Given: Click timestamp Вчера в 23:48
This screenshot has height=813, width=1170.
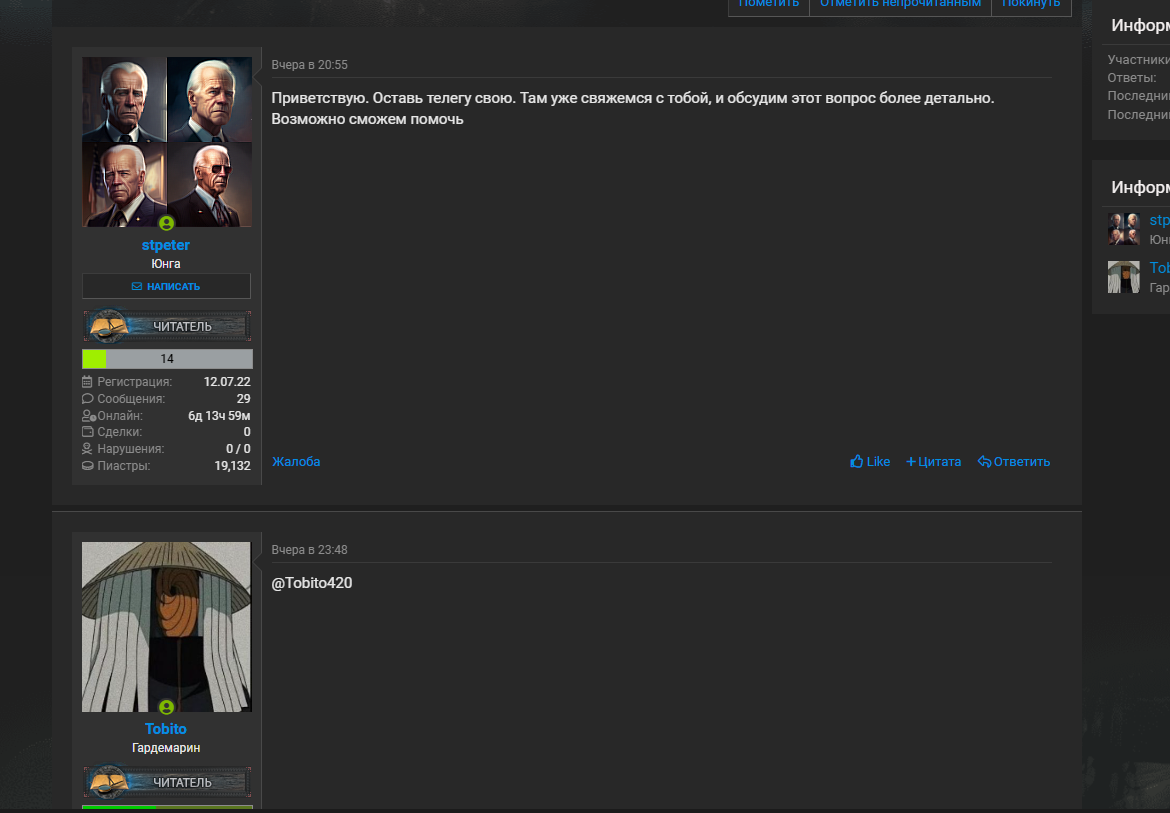Looking at the screenshot, I should (x=310, y=550).
